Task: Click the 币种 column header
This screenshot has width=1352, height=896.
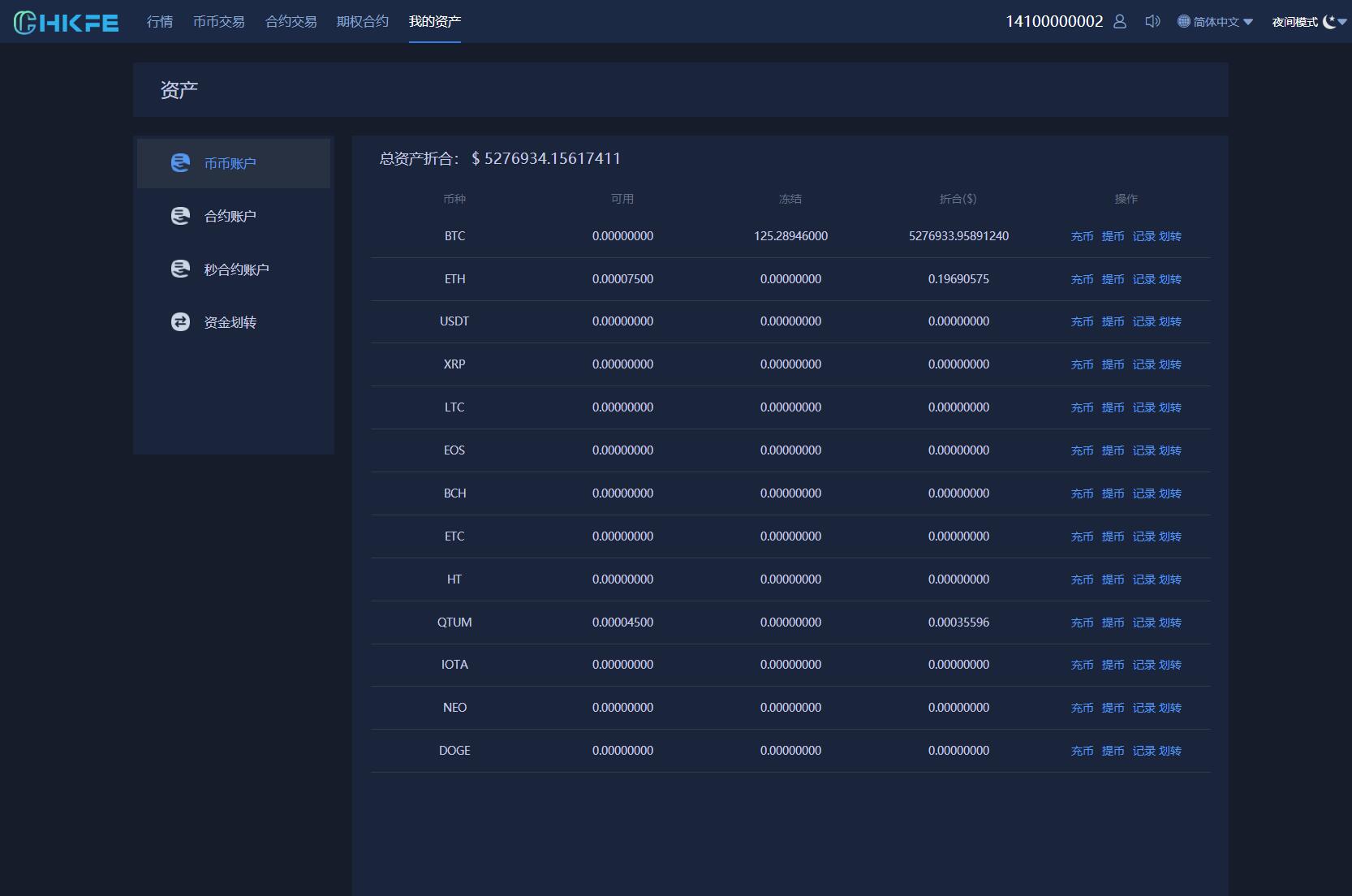Action: pos(454,199)
